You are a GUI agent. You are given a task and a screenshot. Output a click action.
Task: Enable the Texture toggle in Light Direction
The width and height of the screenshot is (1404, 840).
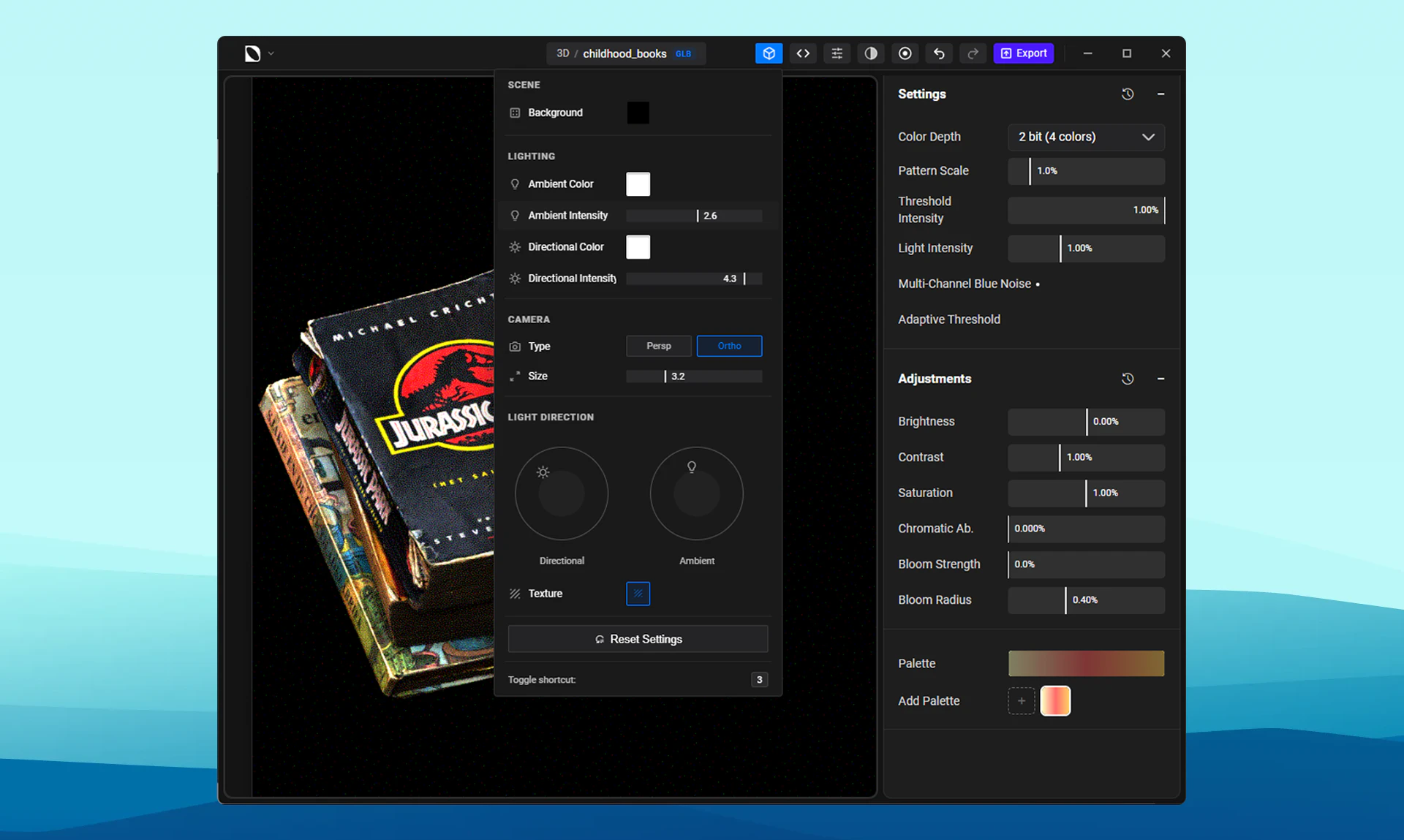(637, 594)
